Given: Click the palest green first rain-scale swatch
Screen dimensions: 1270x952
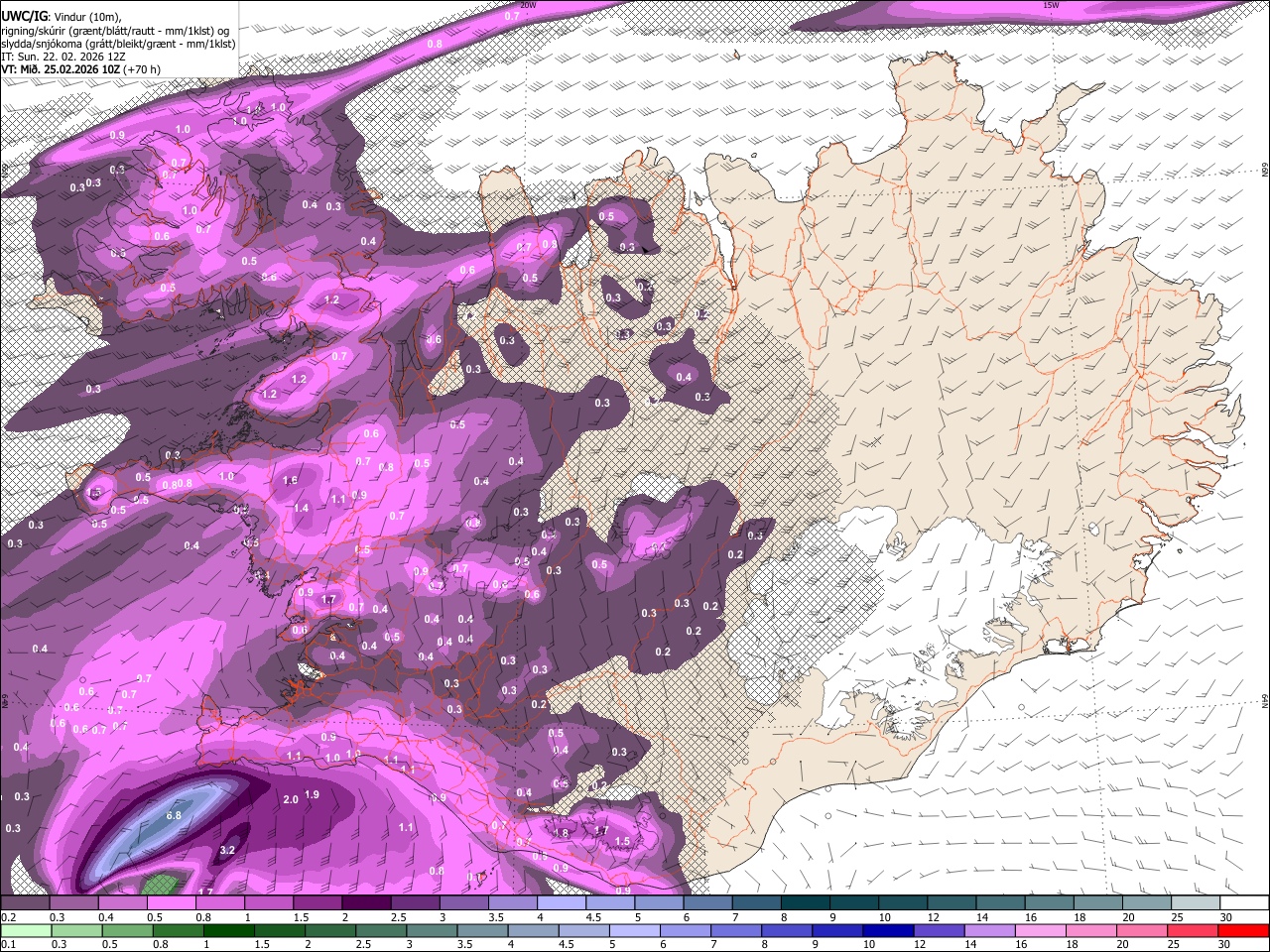Looking at the screenshot, I should pyautogui.click(x=25, y=930).
